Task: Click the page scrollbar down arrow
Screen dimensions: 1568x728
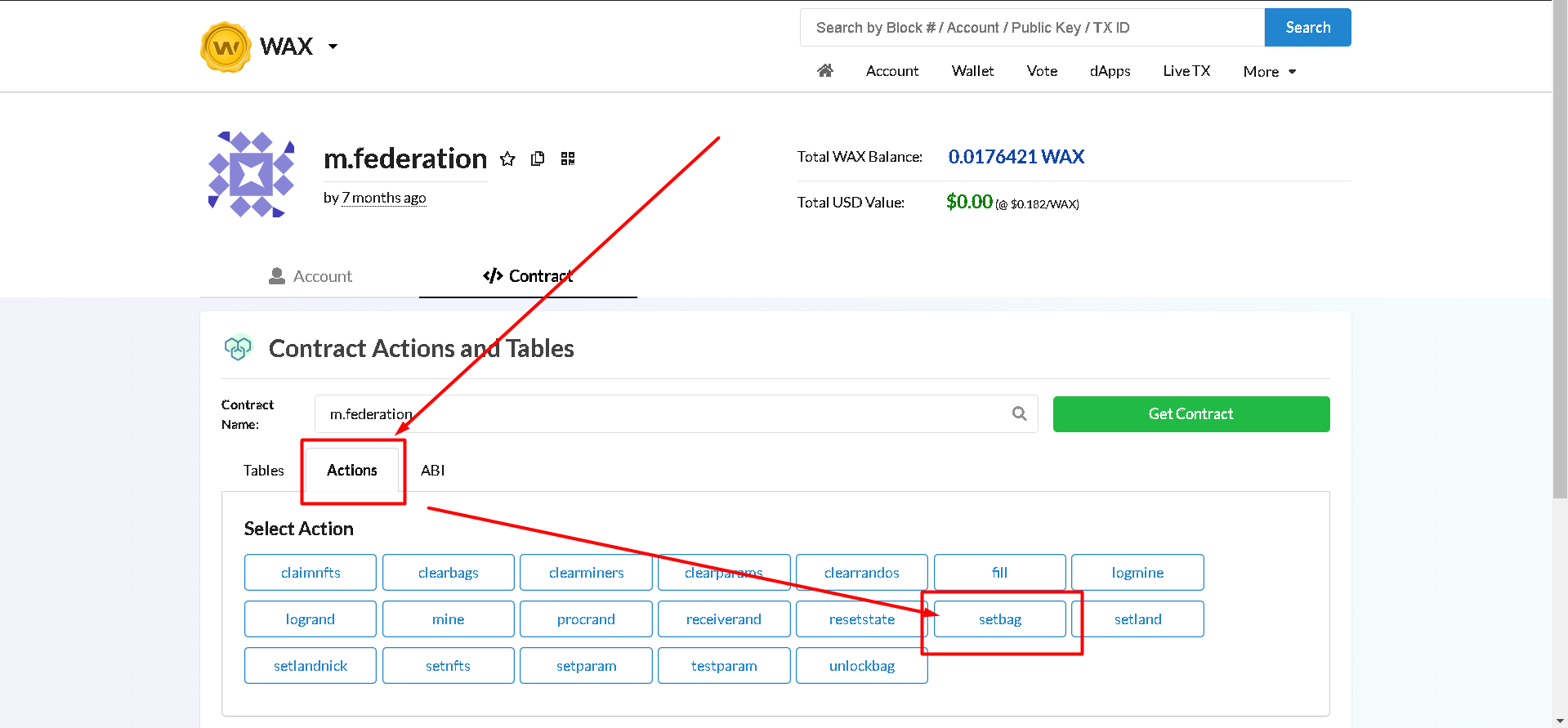Action: pos(1560,721)
